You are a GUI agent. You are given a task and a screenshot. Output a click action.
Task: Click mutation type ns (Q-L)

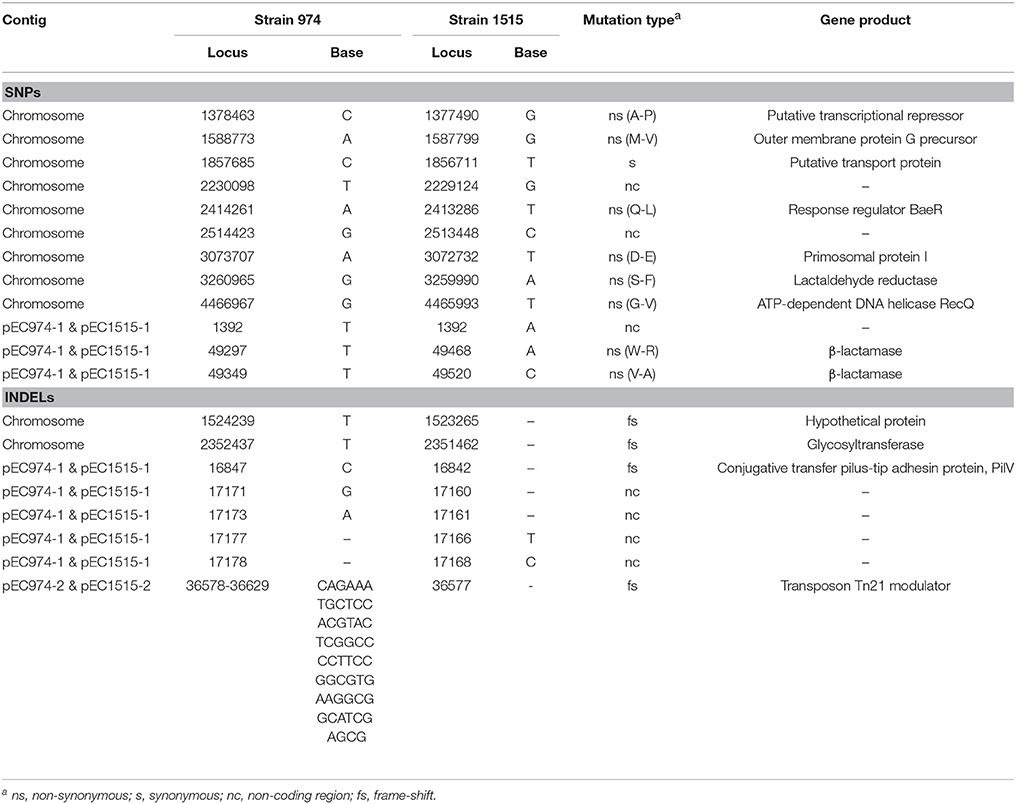pos(632,209)
